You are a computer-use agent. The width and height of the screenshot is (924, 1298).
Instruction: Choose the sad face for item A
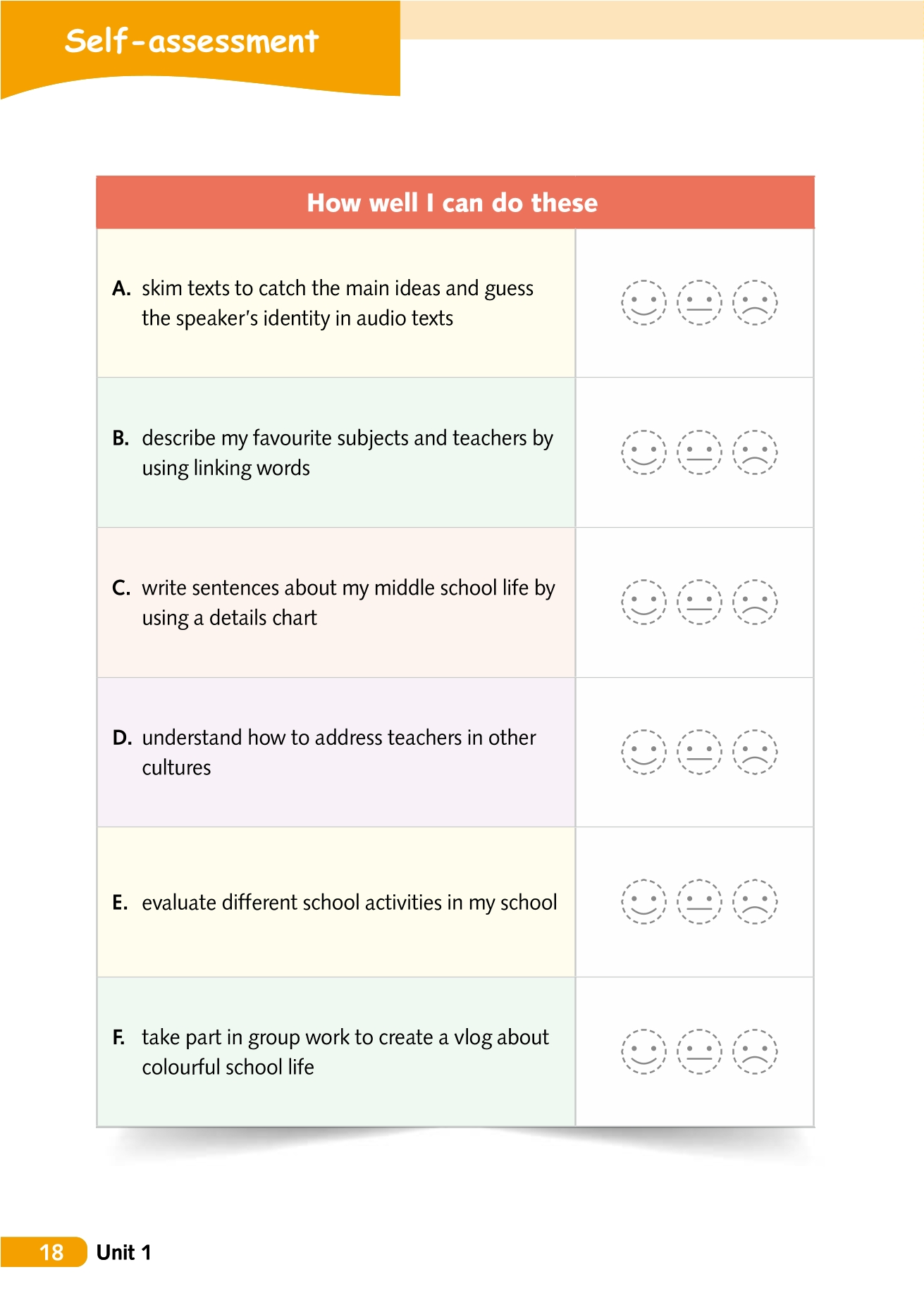[x=754, y=303]
